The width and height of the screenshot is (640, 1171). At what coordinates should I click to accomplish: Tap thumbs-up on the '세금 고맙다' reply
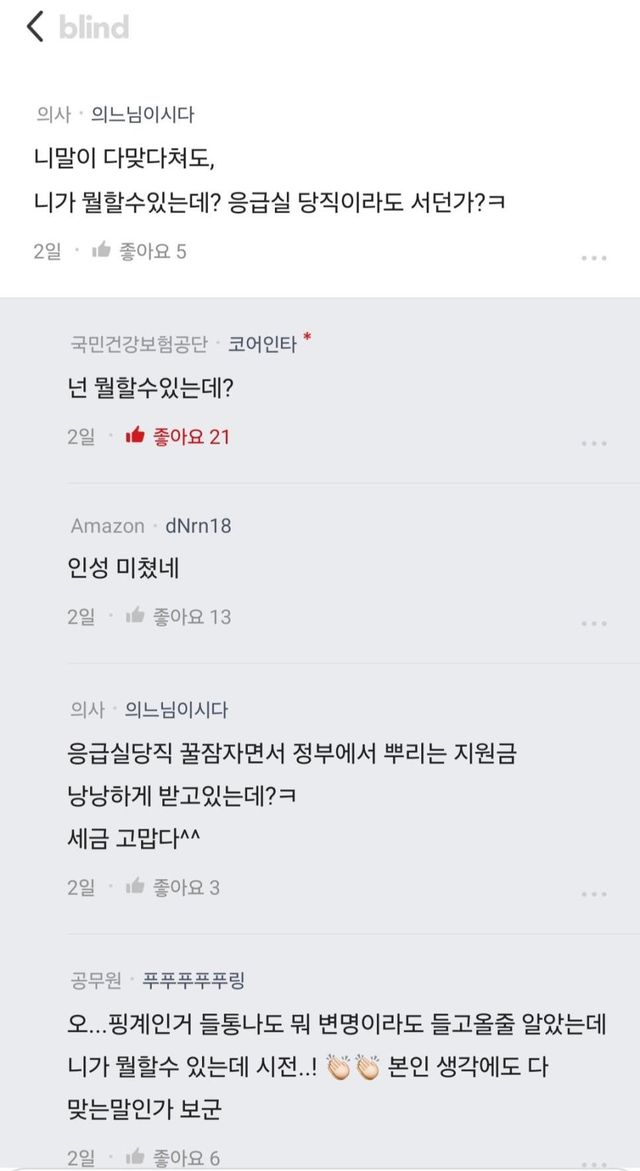(x=135, y=886)
